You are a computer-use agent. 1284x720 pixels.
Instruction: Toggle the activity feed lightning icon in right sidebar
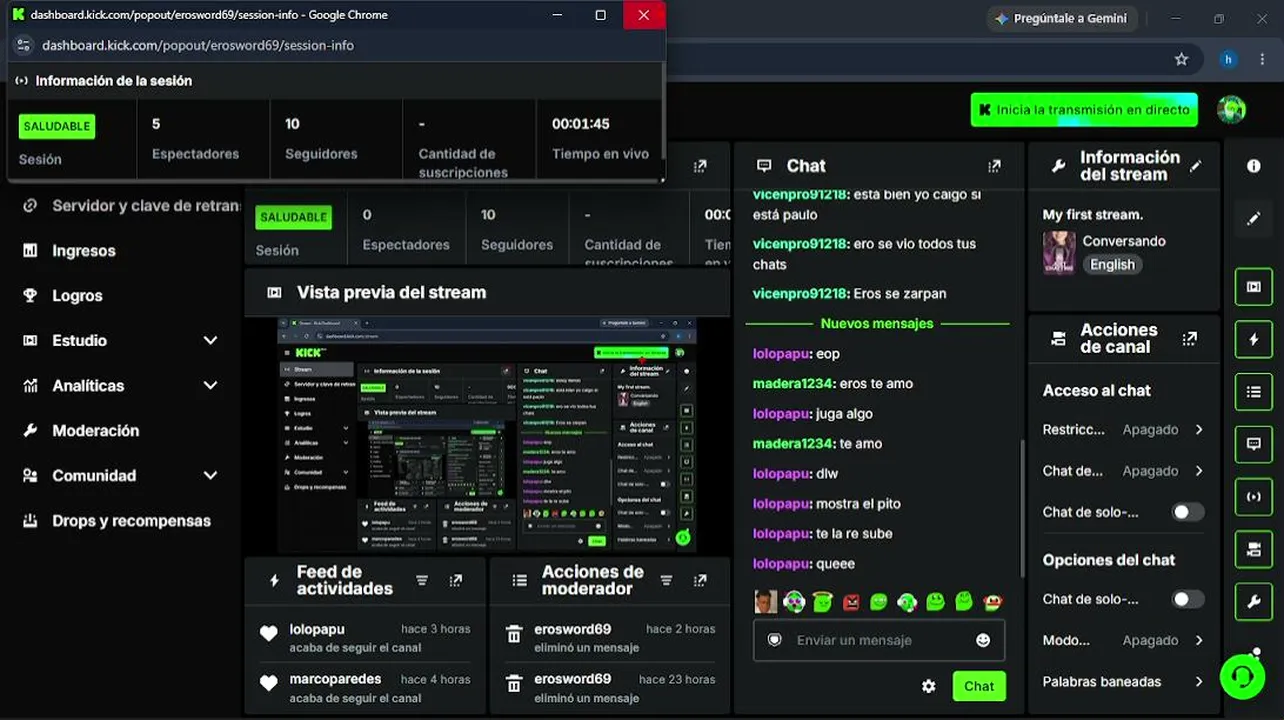[1254, 340]
